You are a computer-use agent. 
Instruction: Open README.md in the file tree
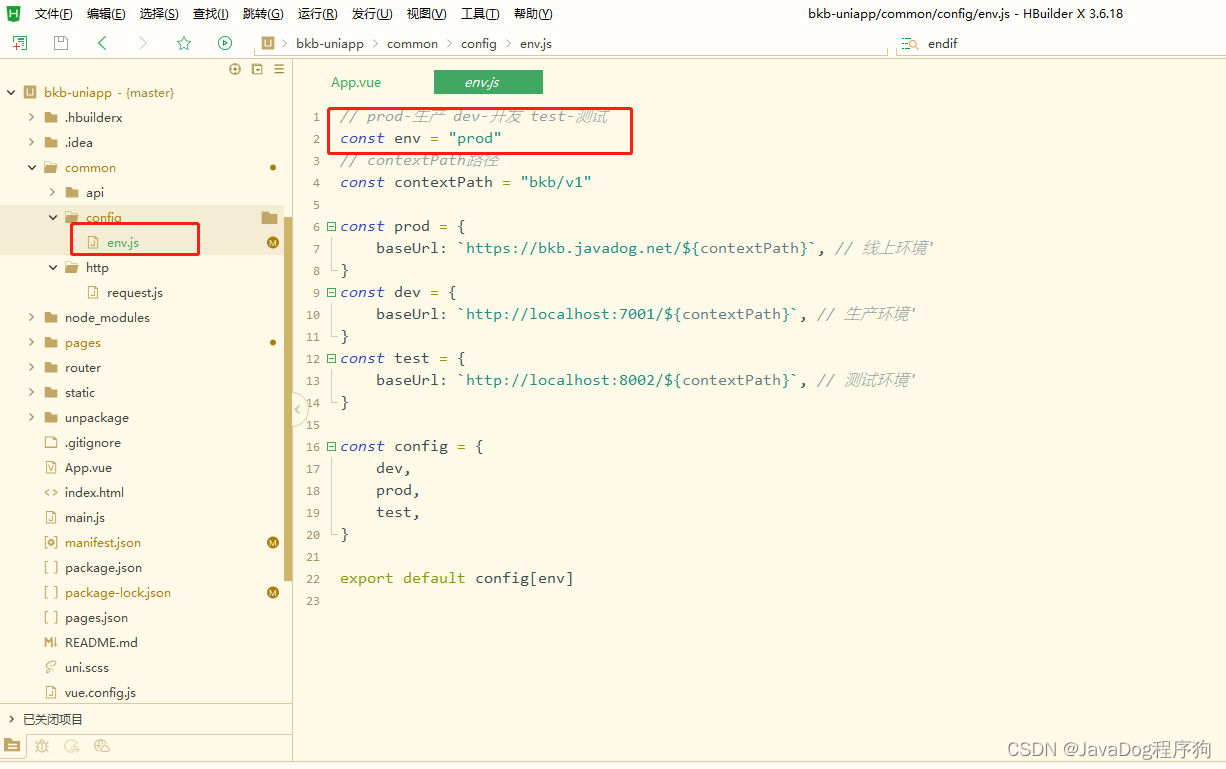(101, 642)
